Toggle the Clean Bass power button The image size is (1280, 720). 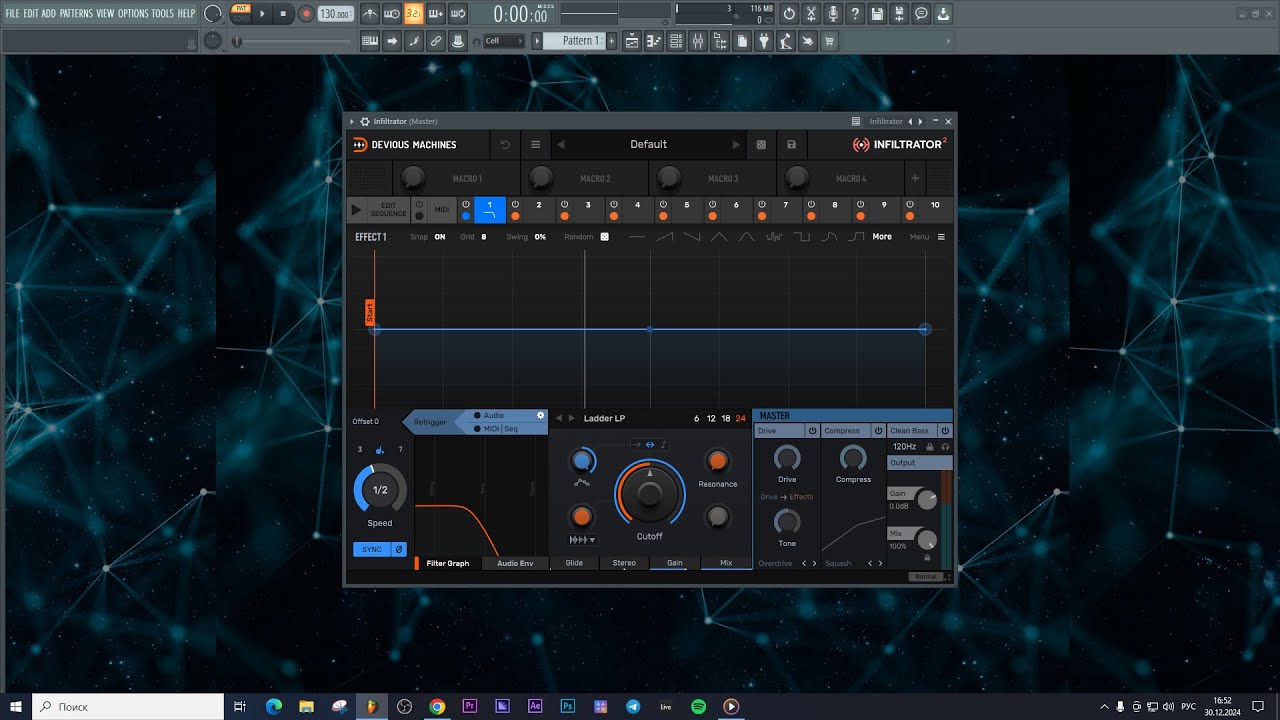click(946, 431)
